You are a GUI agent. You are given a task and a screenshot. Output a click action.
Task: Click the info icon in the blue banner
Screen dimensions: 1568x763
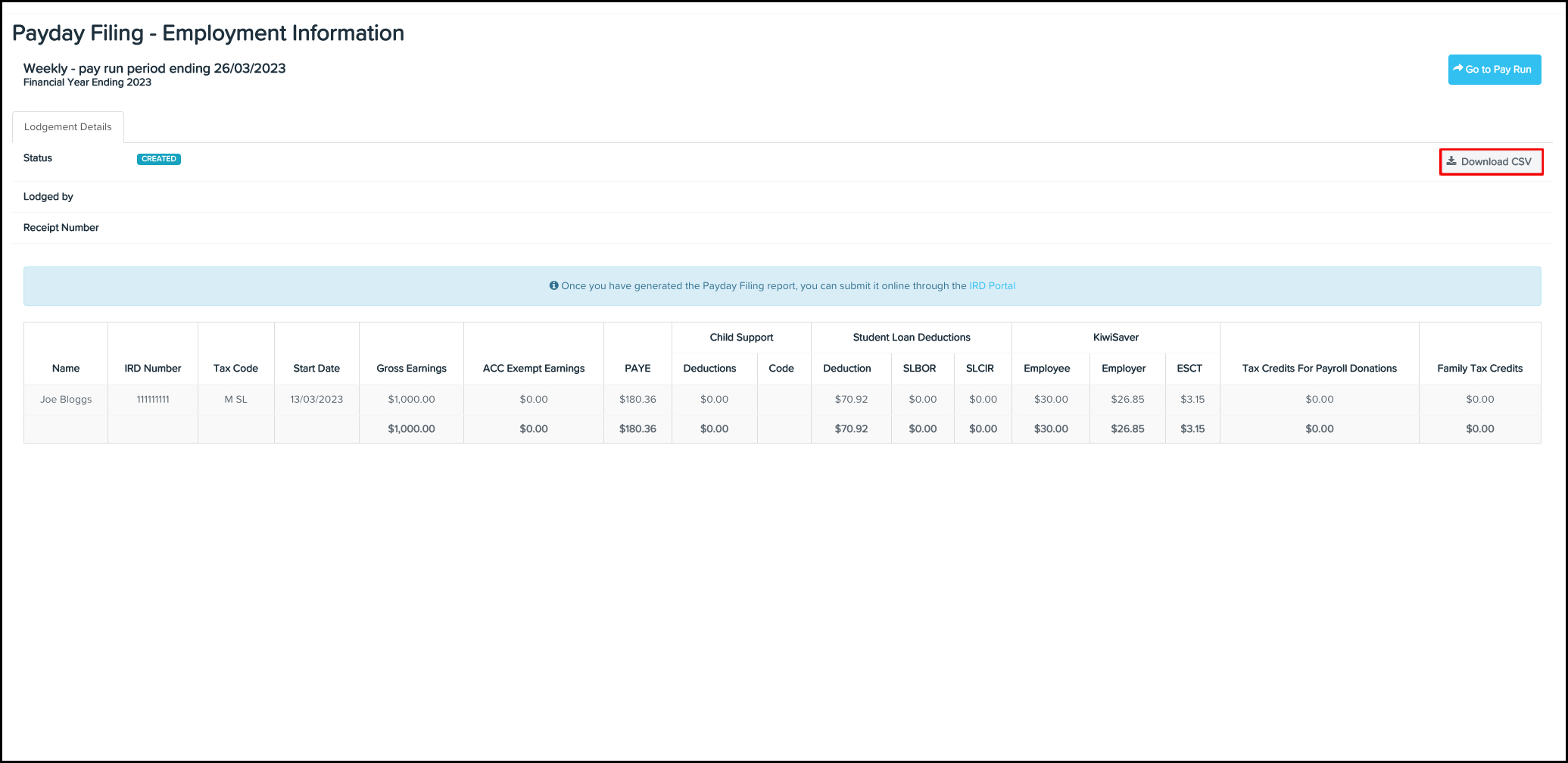click(x=554, y=286)
